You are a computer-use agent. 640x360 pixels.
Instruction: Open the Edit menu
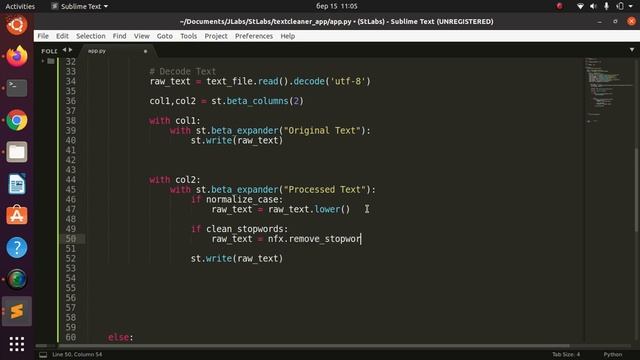tap(62, 36)
